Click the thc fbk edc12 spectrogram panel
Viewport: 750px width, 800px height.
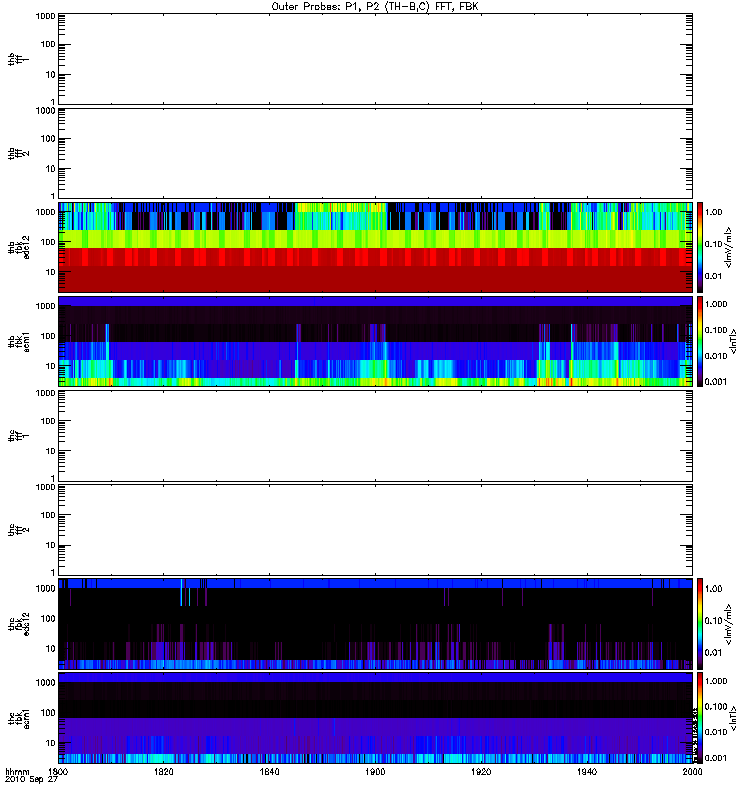click(375, 624)
